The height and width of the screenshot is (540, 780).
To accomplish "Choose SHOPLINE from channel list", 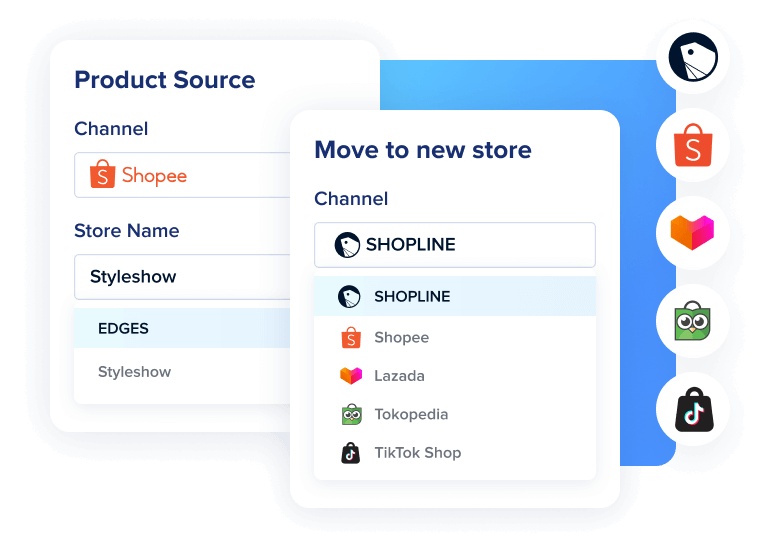I will pos(455,296).
